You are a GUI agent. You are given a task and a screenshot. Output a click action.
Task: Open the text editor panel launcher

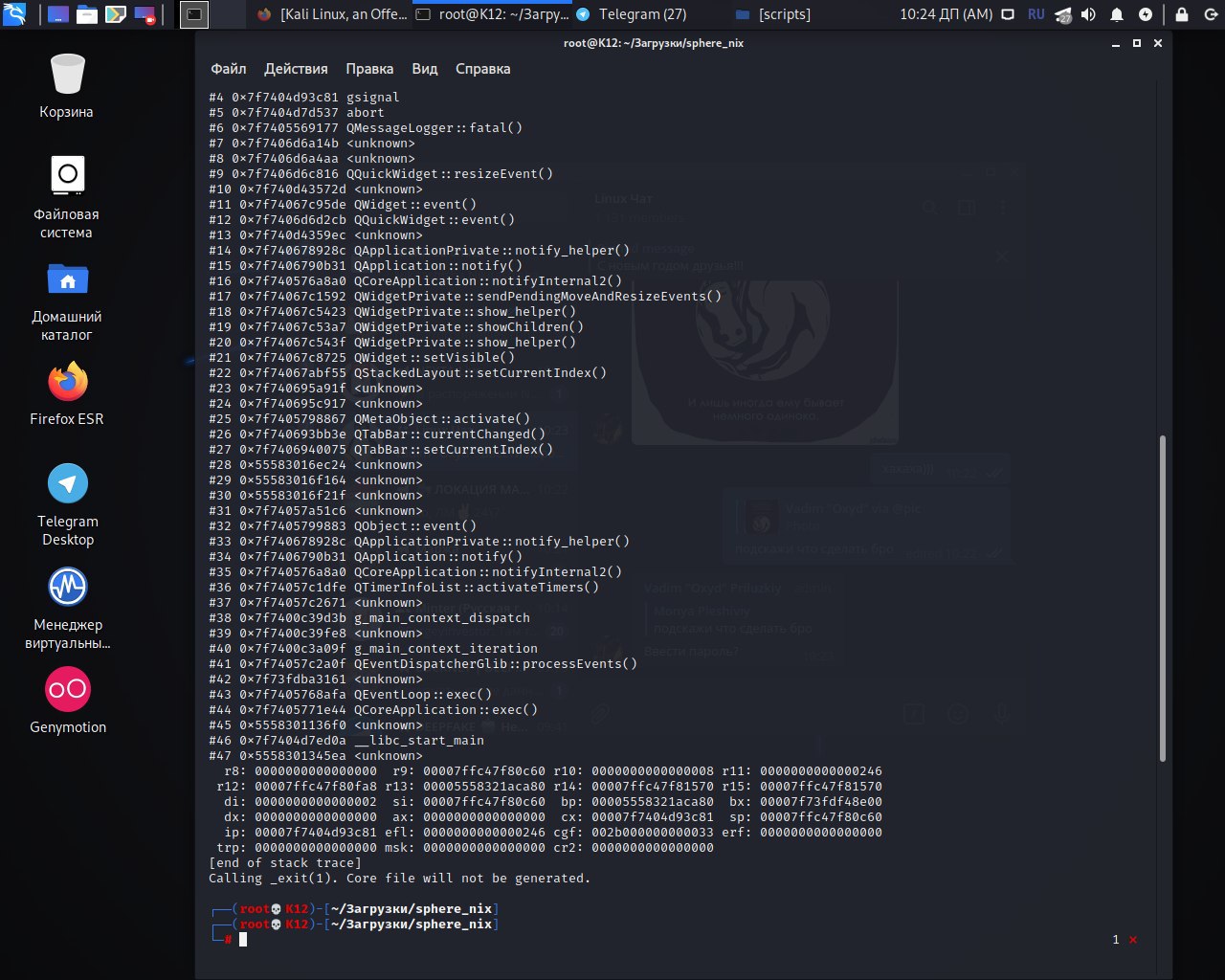[115, 14]
